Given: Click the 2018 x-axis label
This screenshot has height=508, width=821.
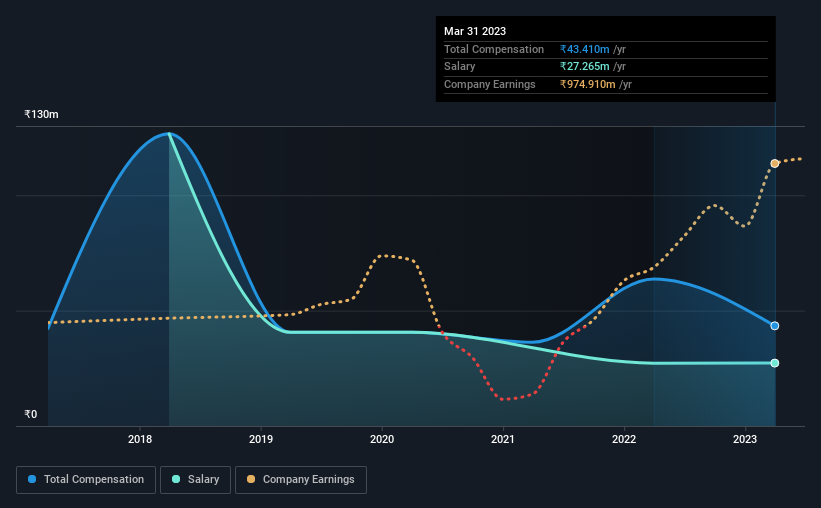Looking at the screenshot, I should tap(140, 439).
